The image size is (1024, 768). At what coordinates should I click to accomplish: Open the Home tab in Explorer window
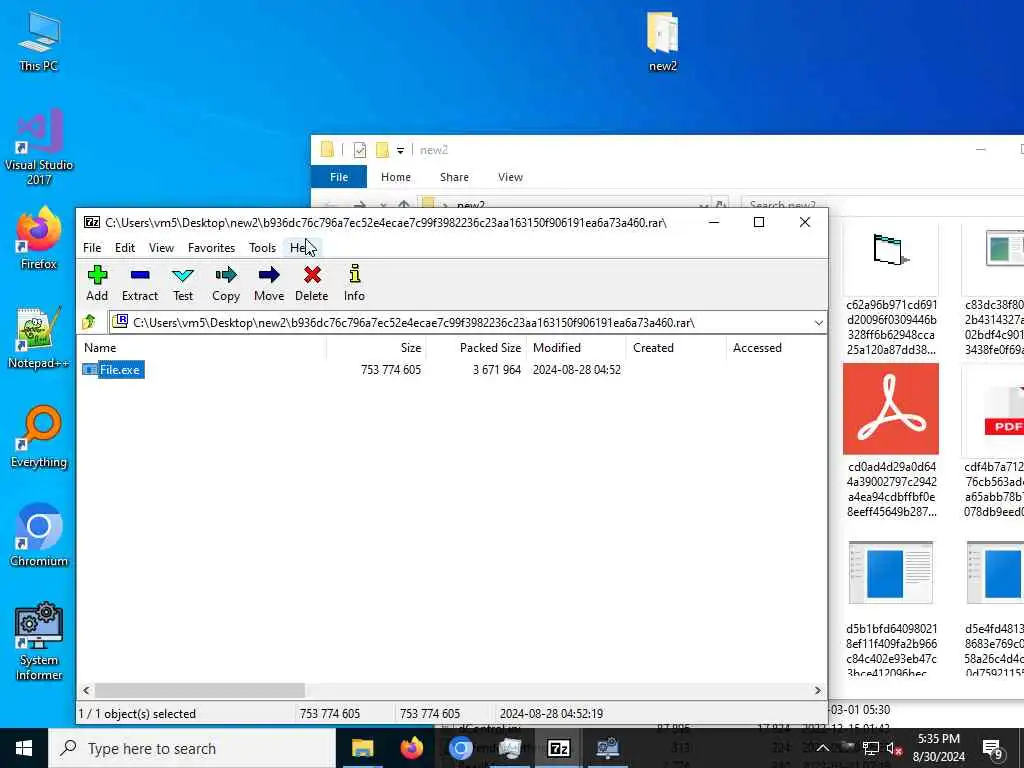point(396,177)
